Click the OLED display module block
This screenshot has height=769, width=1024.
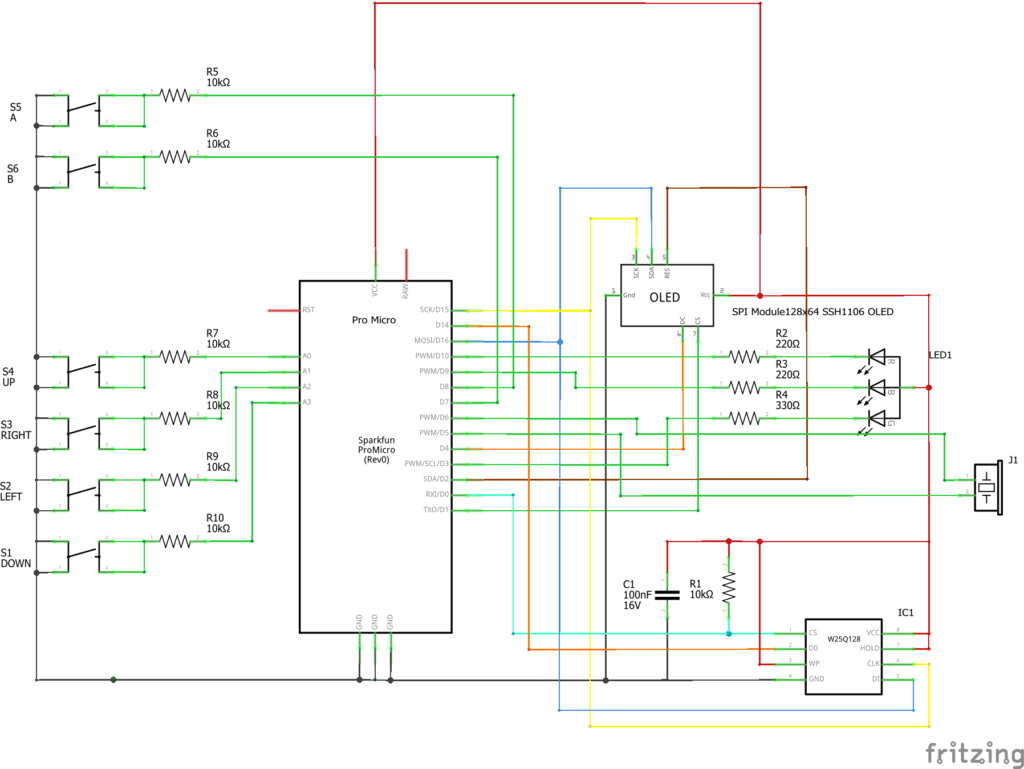click(667, 296)
